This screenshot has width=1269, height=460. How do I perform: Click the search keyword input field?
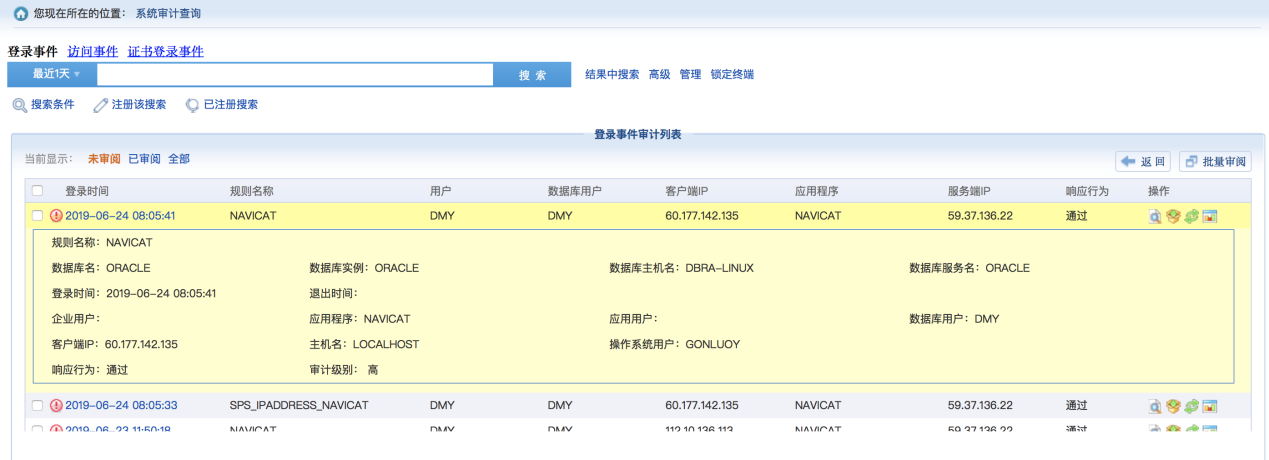[295, 75]
